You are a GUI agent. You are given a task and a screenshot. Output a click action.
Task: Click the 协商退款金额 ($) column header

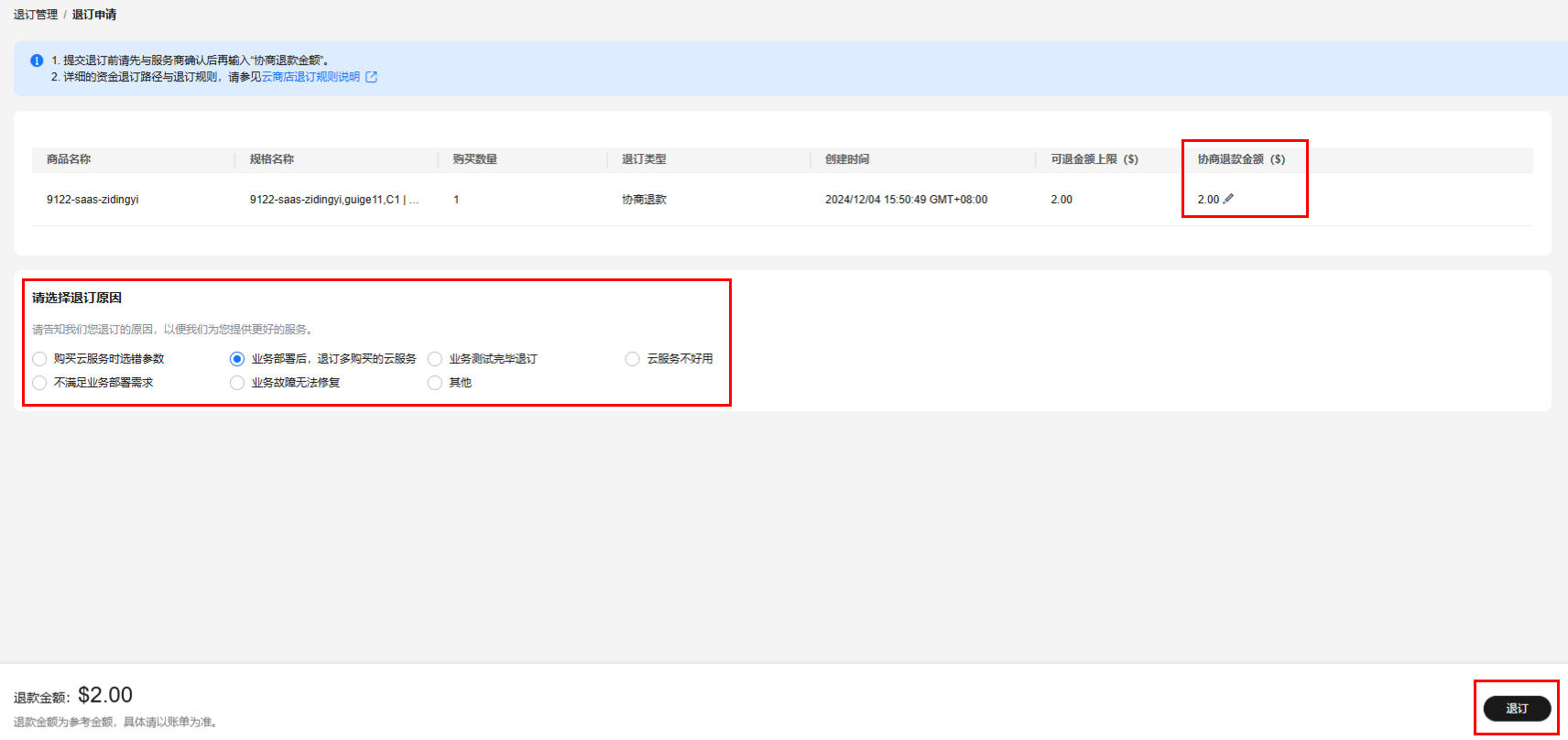[x=1241, y=159]
